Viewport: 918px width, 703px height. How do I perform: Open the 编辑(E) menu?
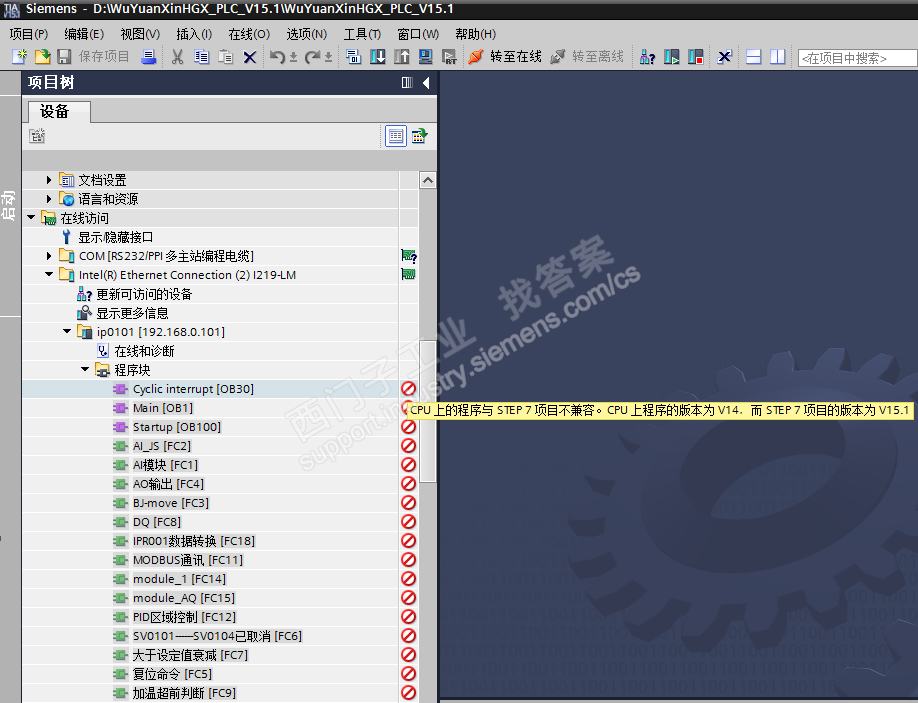[84, 34]
